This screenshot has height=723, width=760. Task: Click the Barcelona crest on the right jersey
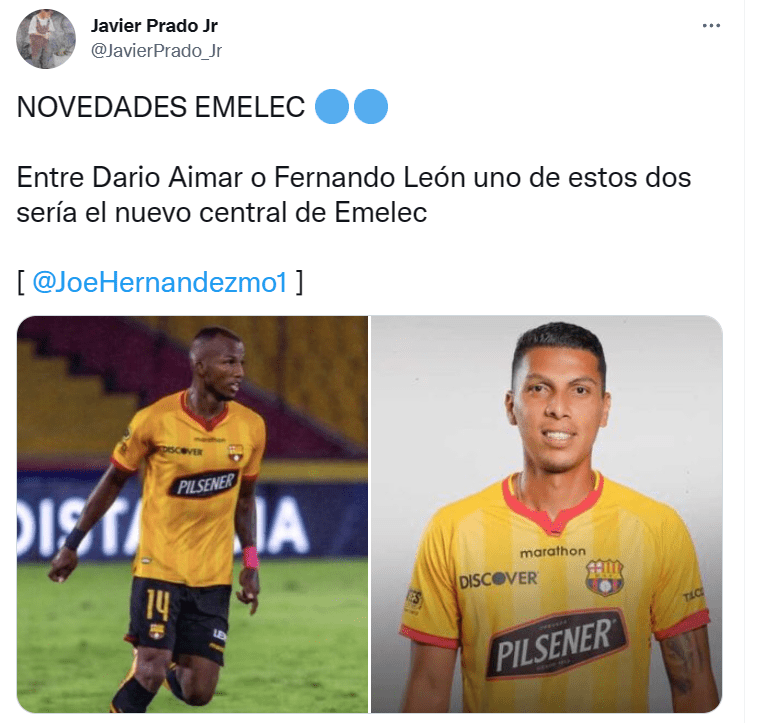pos(604,577)
